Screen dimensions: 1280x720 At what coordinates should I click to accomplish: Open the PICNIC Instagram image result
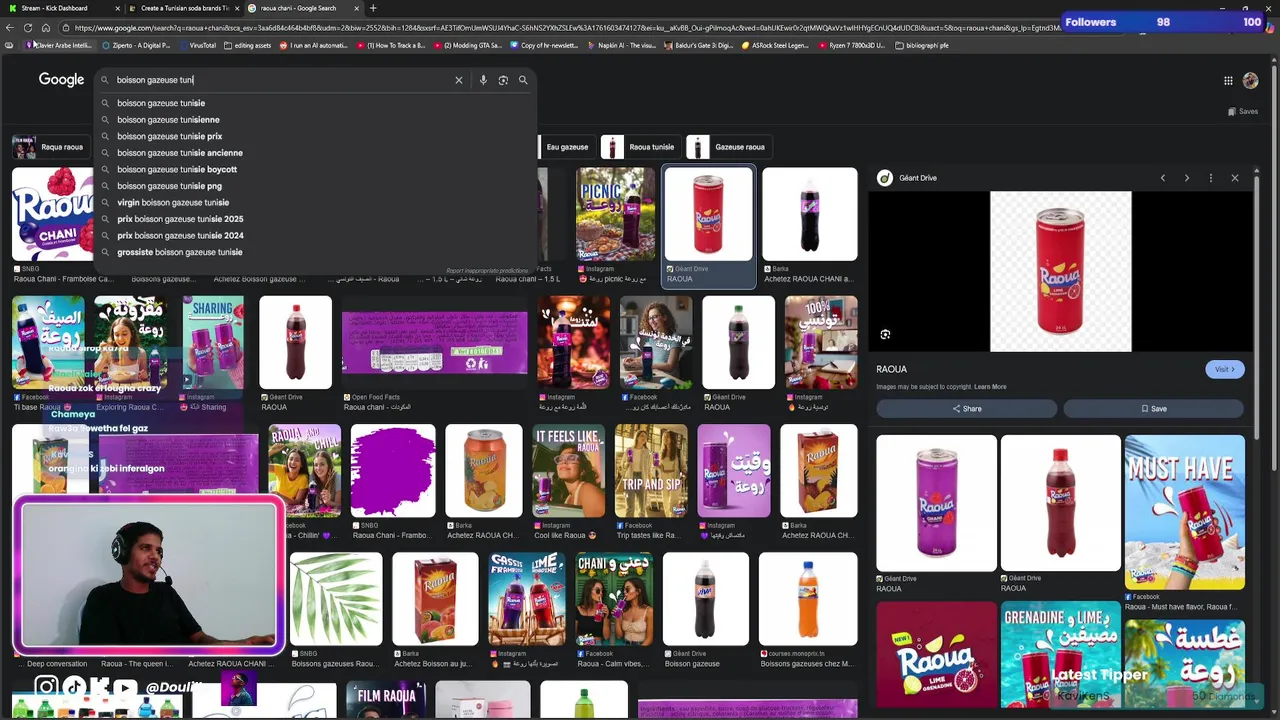(x=615, y=214)
